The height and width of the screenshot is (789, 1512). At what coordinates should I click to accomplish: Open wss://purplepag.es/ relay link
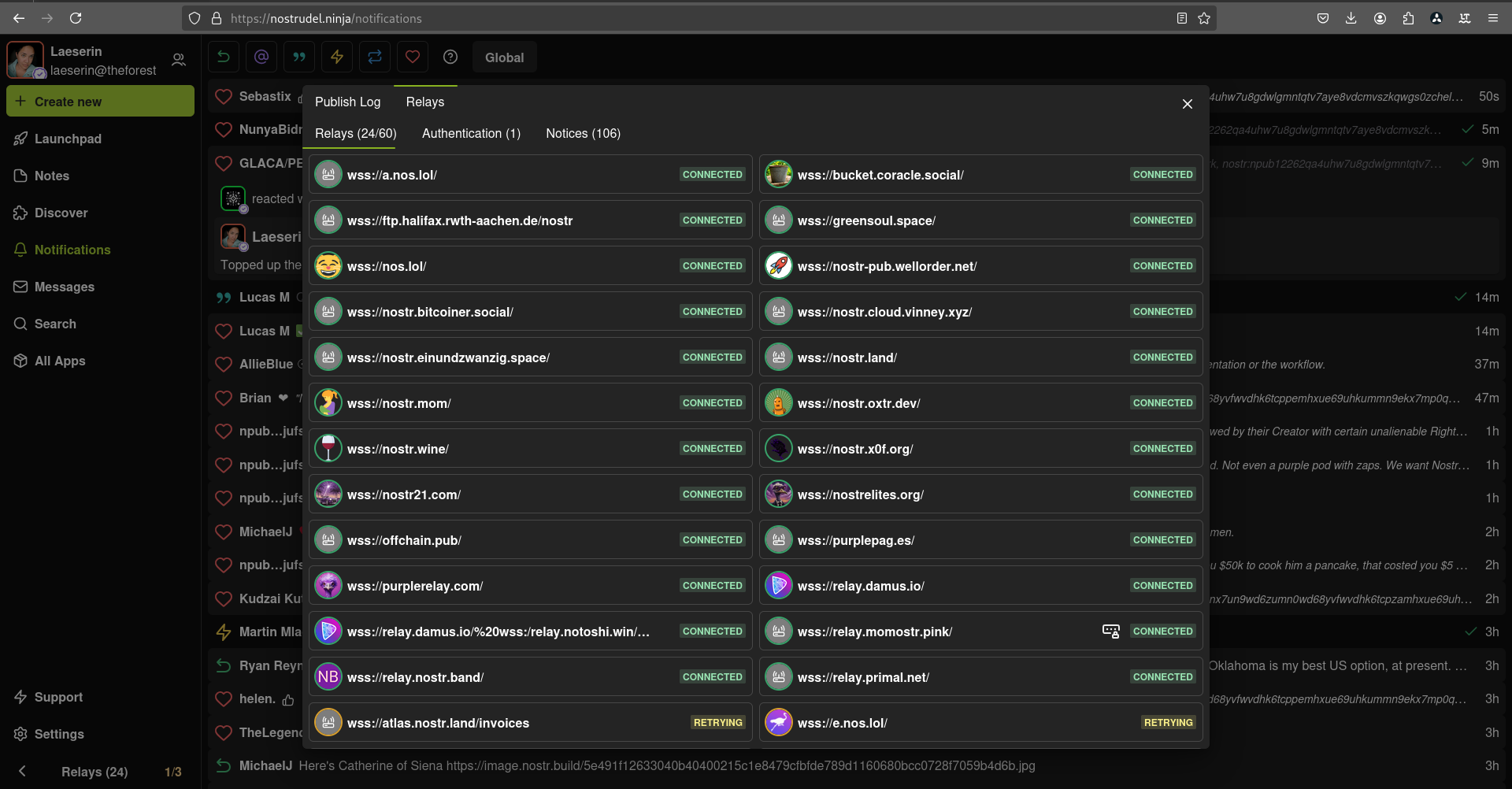point(856,540)
